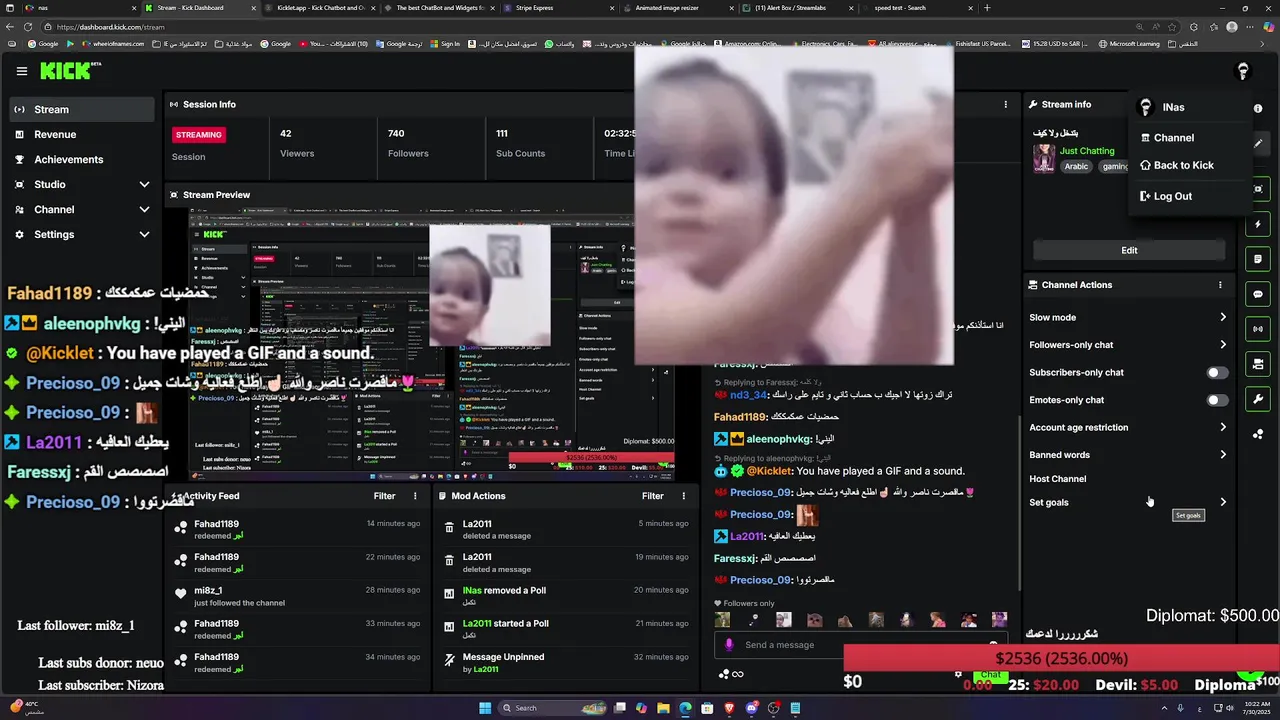Expand the Channel sidebar section
Image resolution: width=1280 pixels, height=720 pixels.
pos(144,210)
